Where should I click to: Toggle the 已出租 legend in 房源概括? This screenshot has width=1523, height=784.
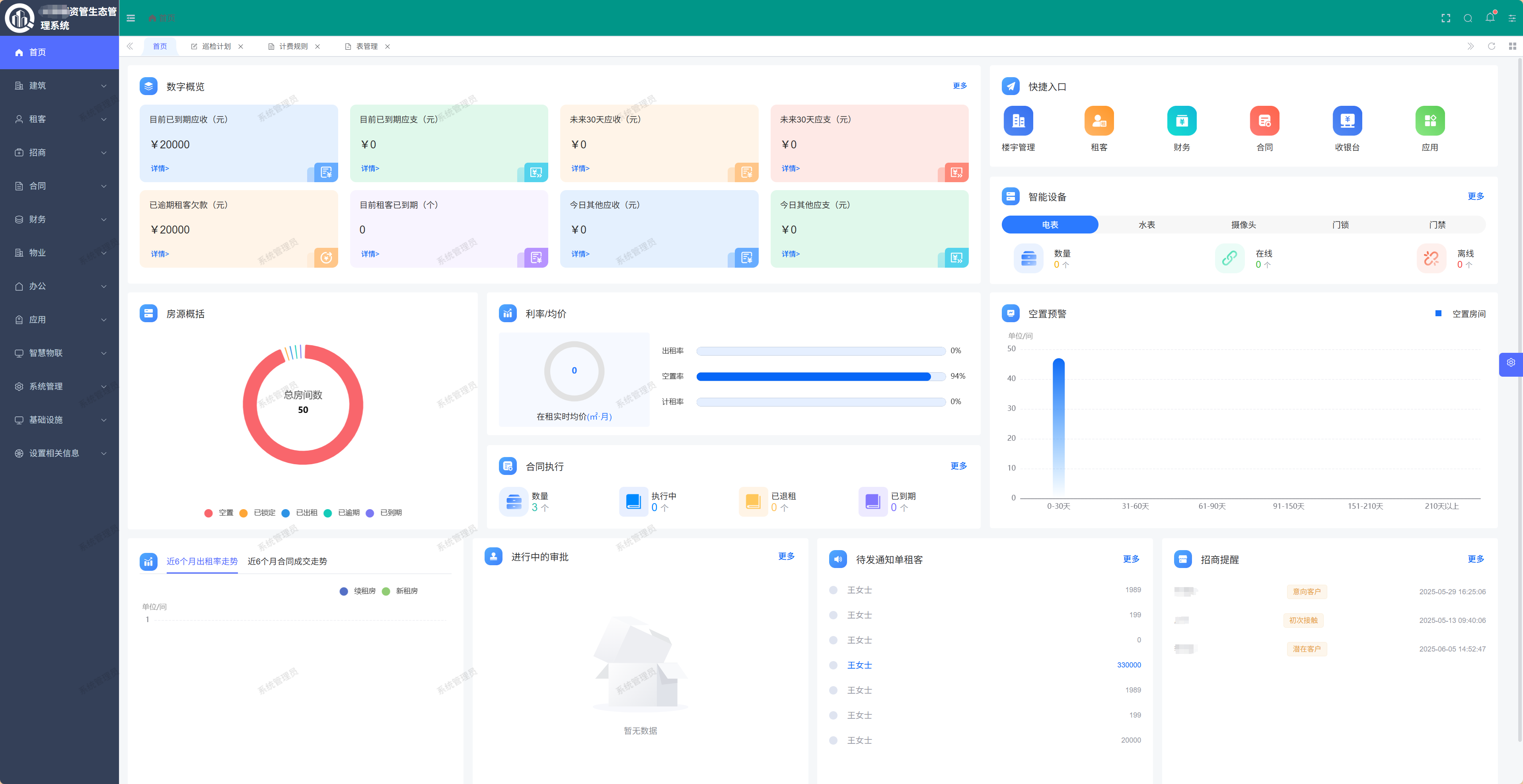[x=300, y=512]
